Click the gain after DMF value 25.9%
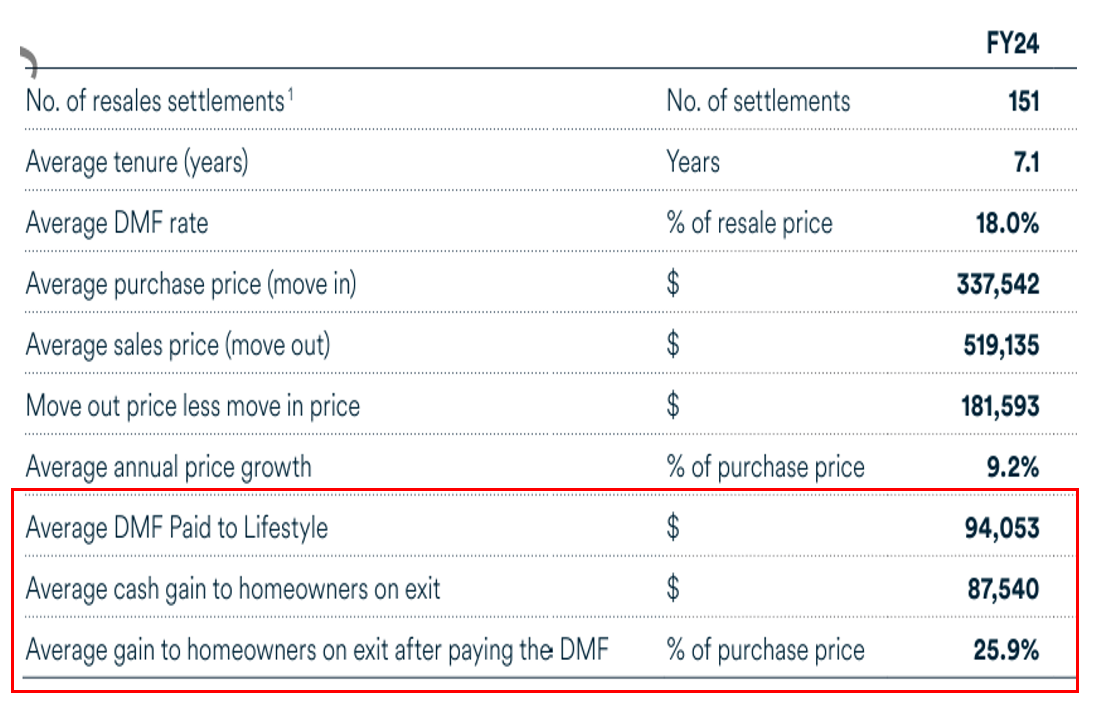 point(1006,650)
